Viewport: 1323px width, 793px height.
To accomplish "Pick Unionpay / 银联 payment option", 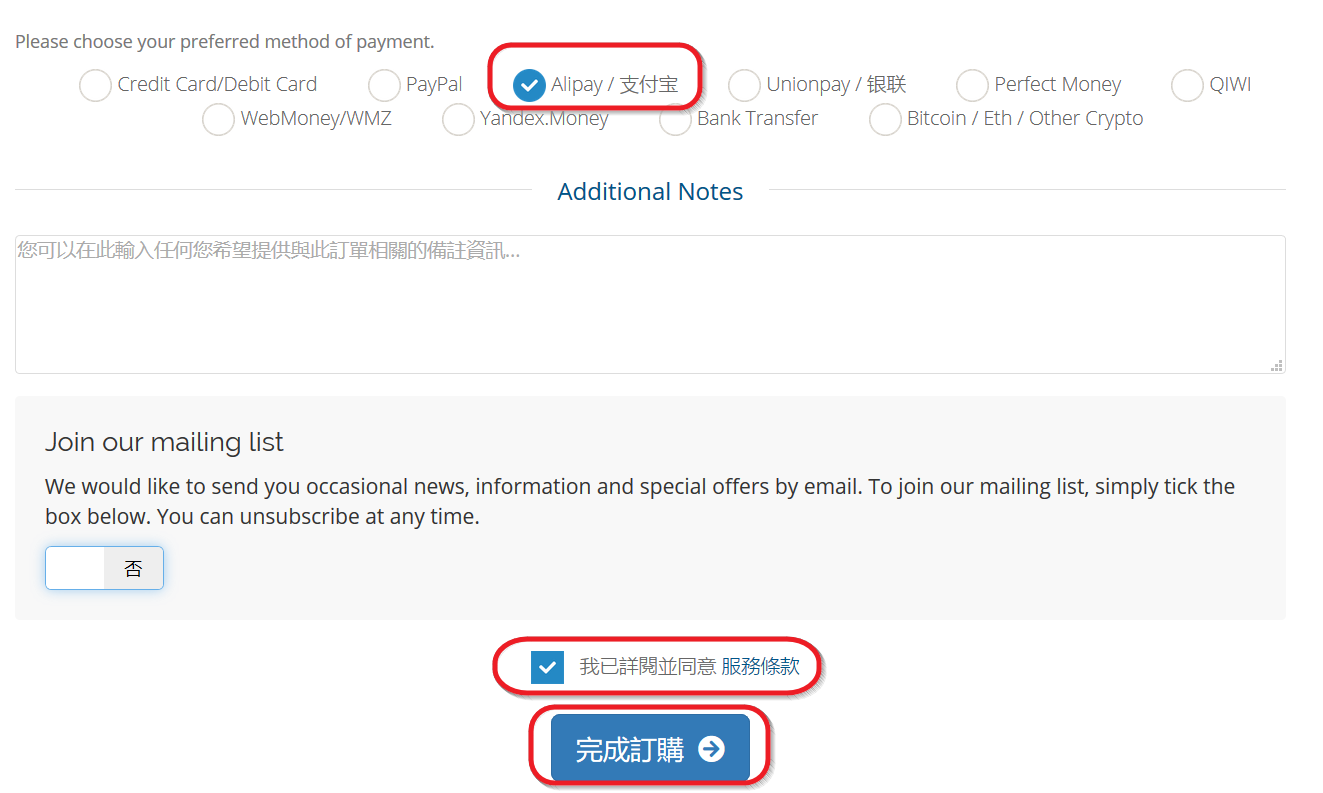I will pos(744,86).
